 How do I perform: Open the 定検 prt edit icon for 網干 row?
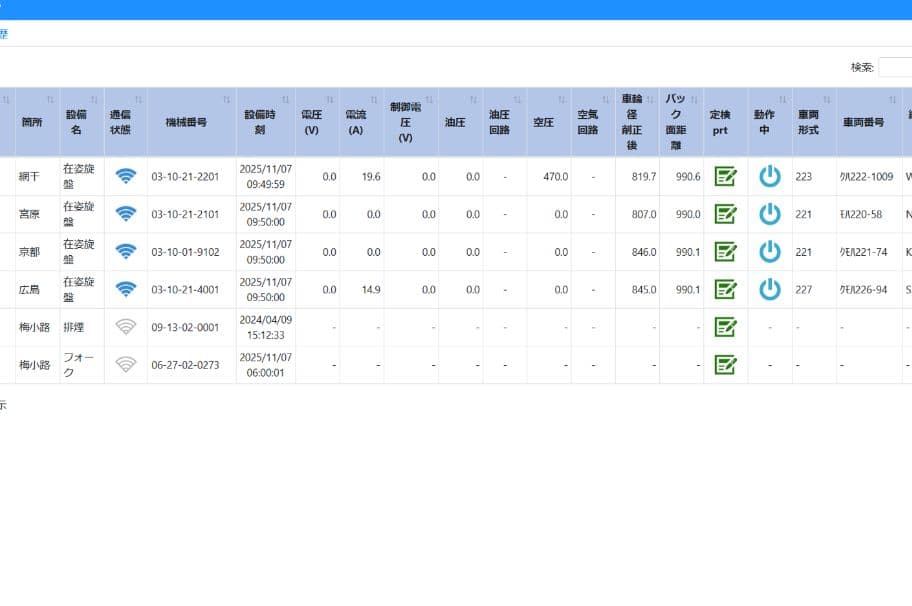[x=725, y=176]
